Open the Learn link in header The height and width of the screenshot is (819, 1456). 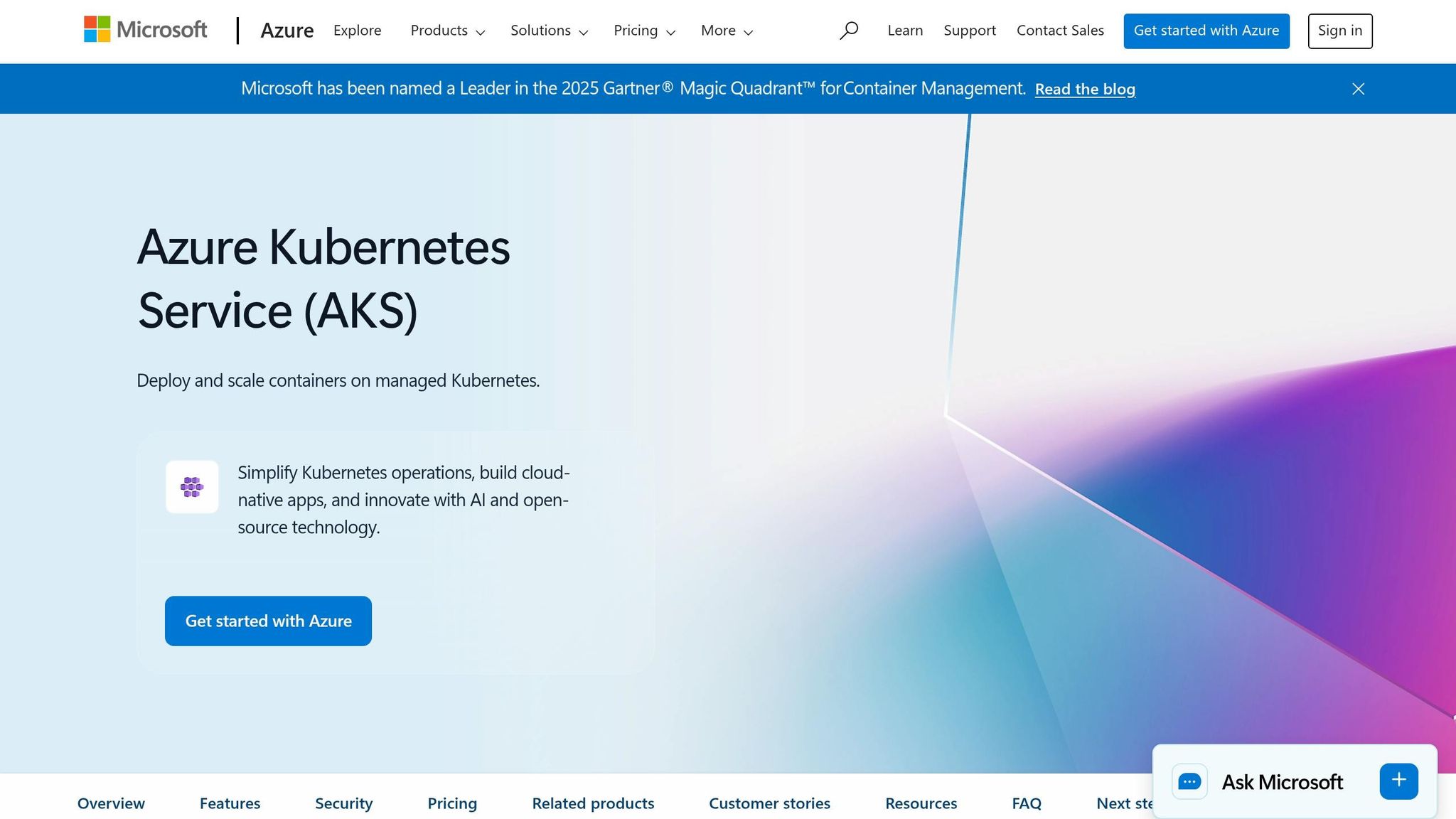pyautogui.click(x=905, y=31)
